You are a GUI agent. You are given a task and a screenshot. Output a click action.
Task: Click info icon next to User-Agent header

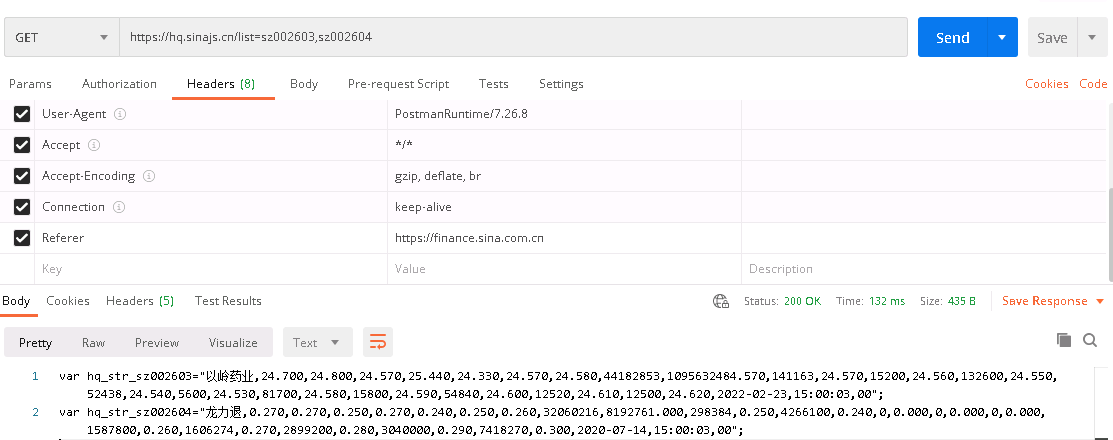click(x=120, y=114)
